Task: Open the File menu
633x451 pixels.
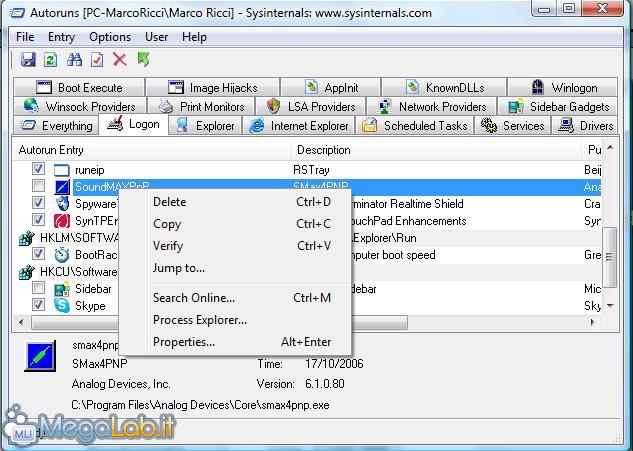Action: click(x=25, y=37)
